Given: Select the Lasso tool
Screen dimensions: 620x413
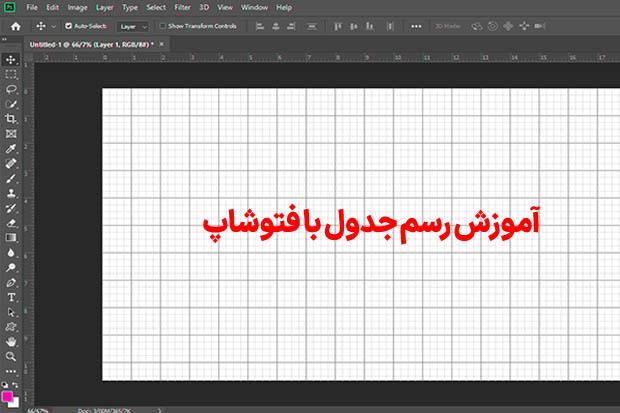Looking at the screenshot, I should point(11,89).
